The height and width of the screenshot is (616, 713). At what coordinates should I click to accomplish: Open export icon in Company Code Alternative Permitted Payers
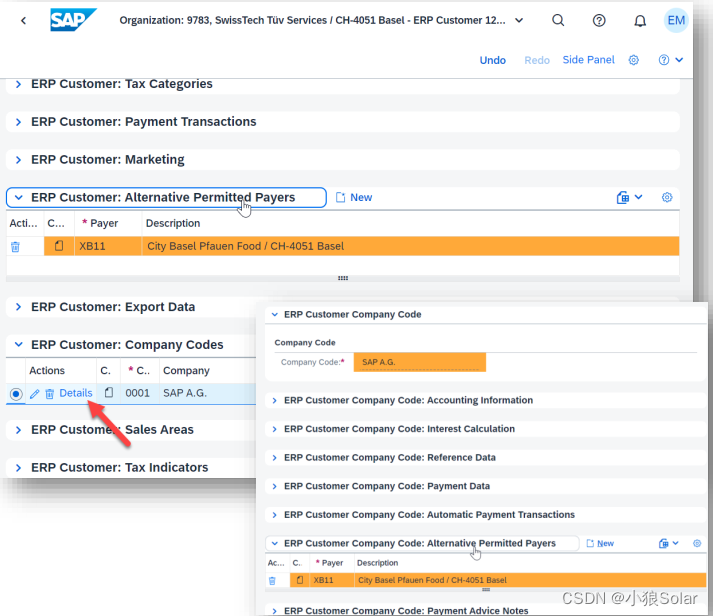[663, 543]
